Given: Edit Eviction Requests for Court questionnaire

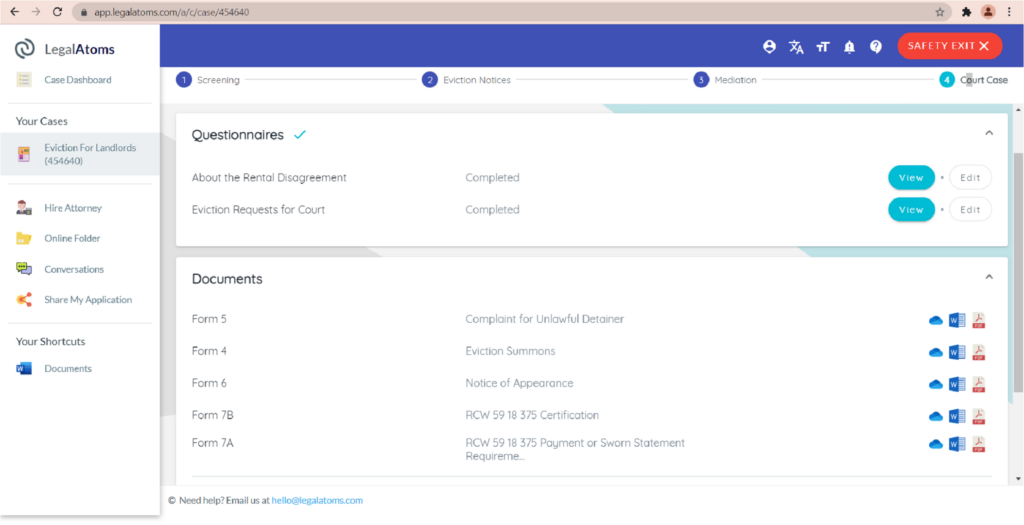Looking at the screenshot, I should click(970, 210).
